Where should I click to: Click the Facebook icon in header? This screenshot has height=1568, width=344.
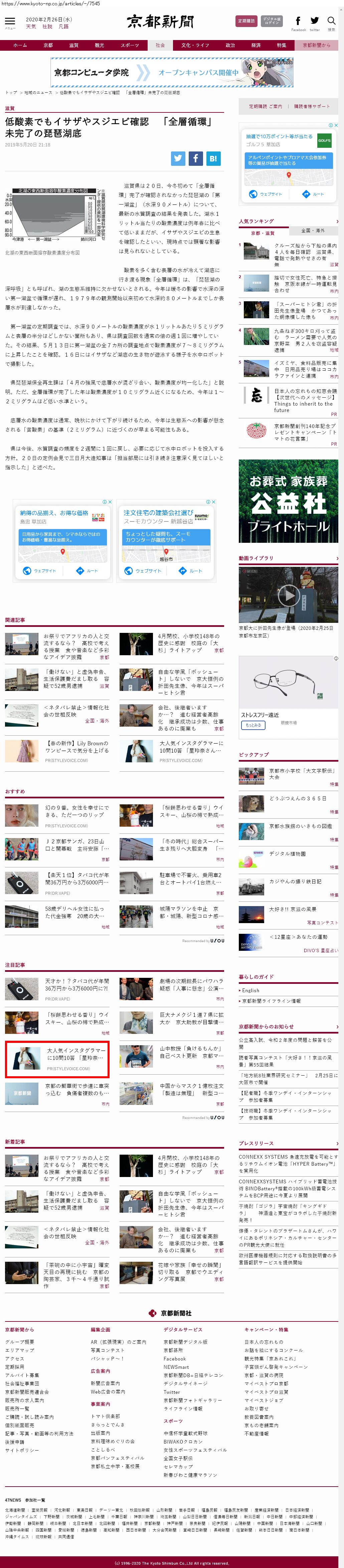298,21
